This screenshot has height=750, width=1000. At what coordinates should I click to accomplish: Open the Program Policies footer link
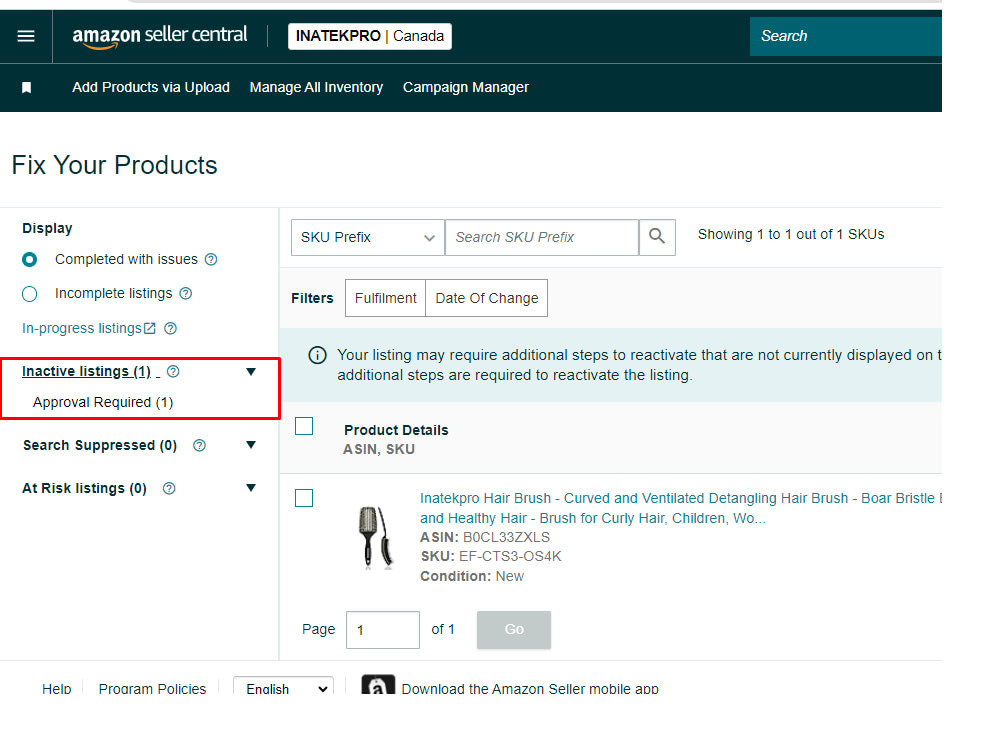tap(152, 689)
